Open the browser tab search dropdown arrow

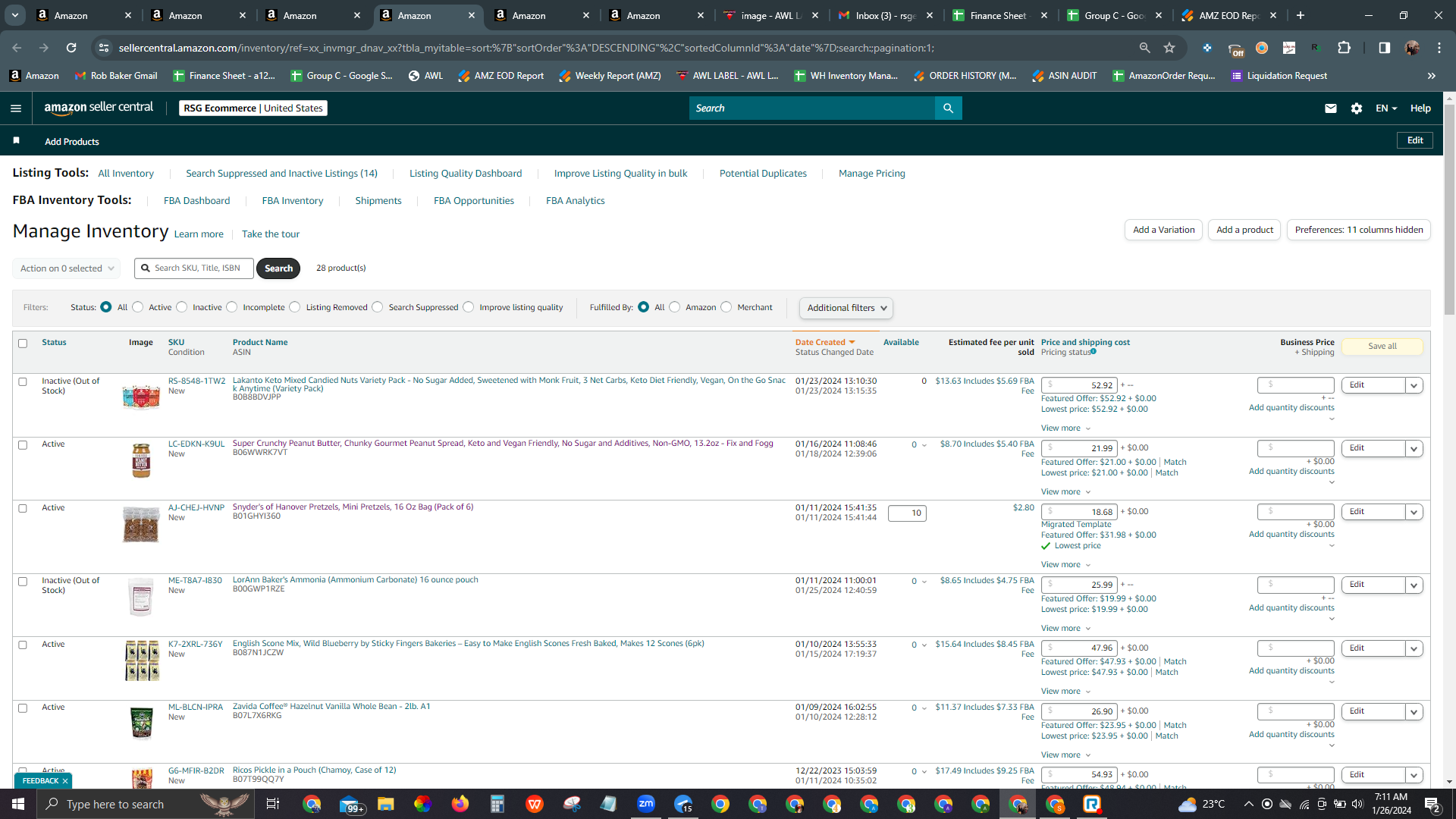[x=14, y=15]
